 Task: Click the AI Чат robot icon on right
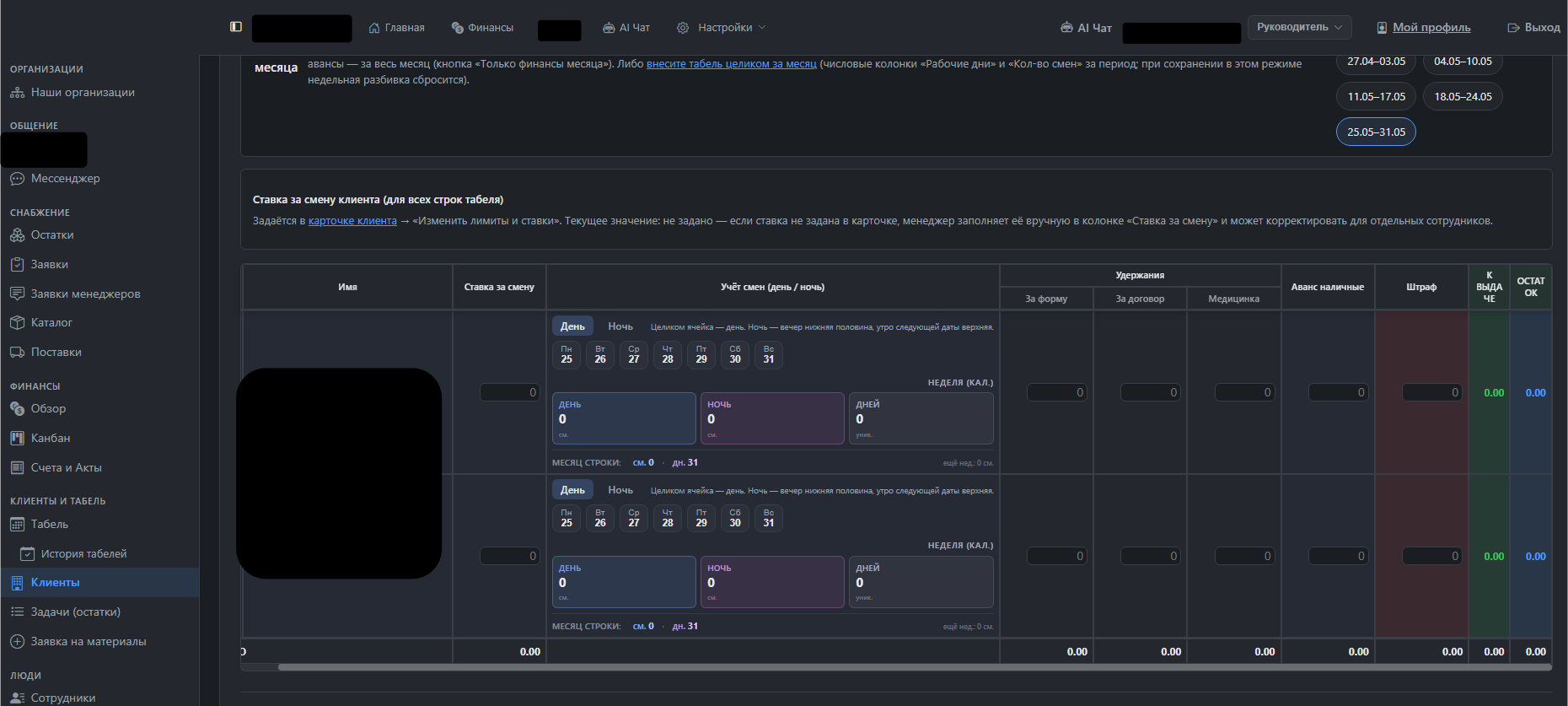coord(1066,28)
